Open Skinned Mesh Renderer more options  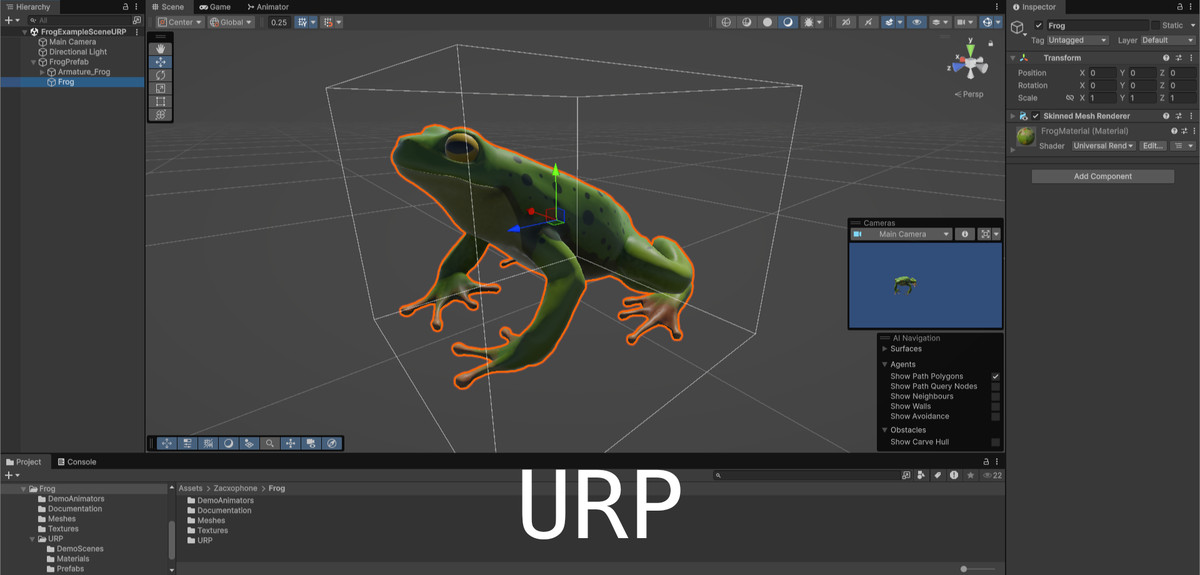pyautogui.click(x=1190, y=116)
